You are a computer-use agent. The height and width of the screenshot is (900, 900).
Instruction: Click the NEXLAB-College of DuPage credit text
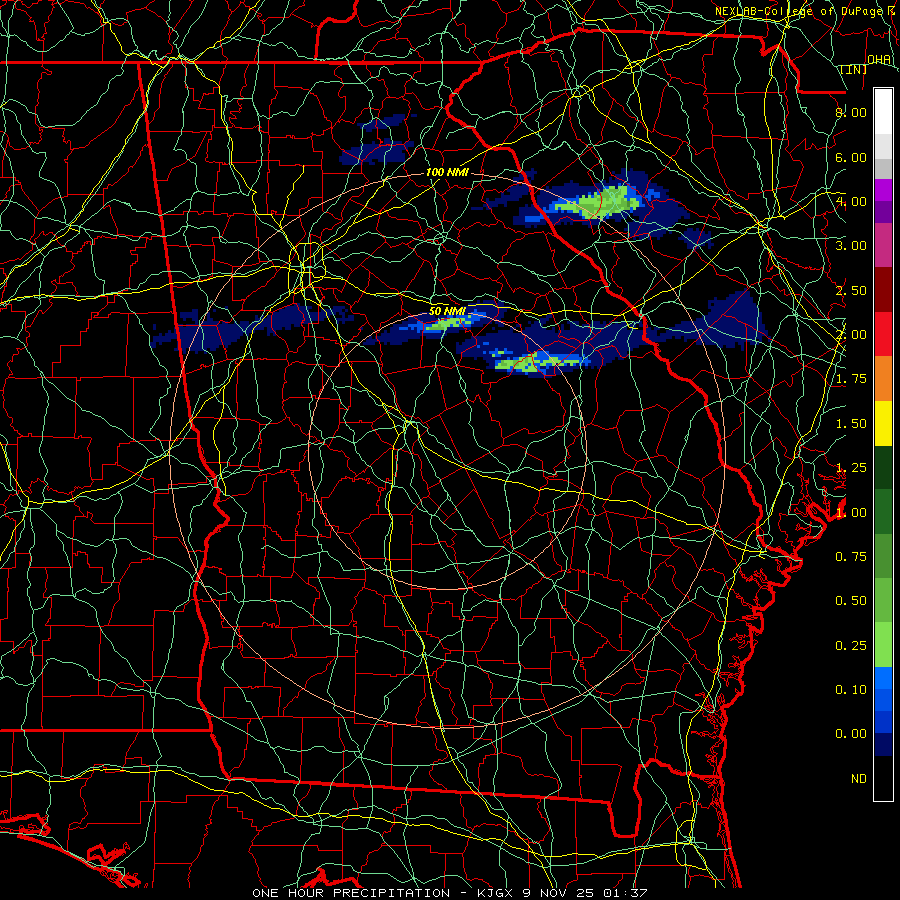tap(799, 11)
